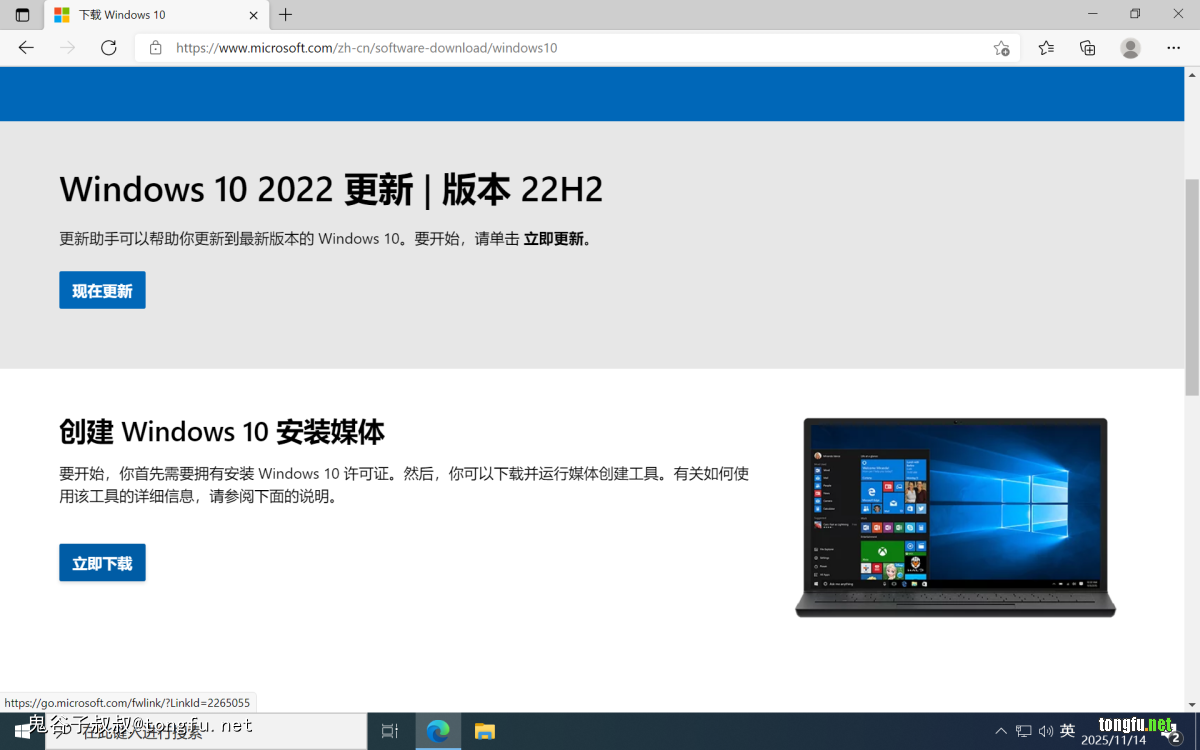Open the Favorites list
The height and width of the screenshot is (750, 1200).
click(x=1046, y=48)
